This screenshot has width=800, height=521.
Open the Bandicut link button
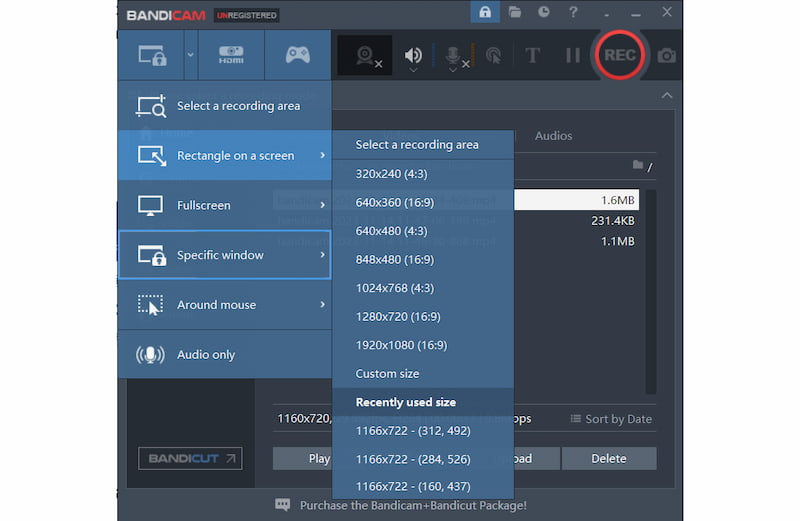point(189,459)
